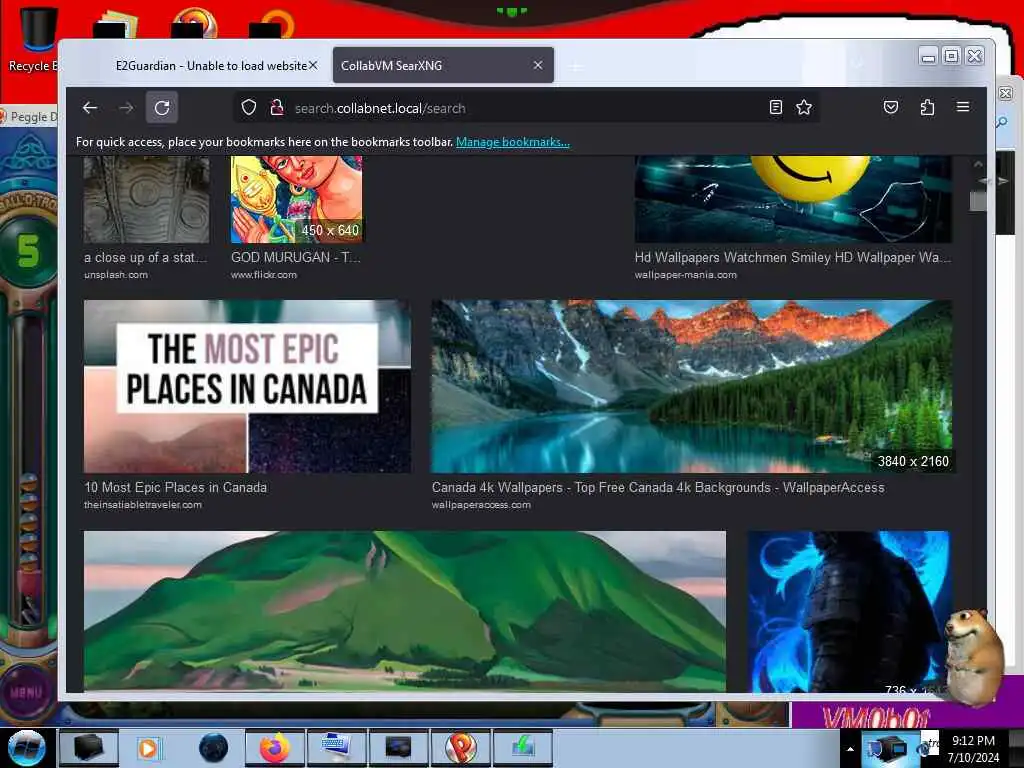
Task: Switch to Firefox in the taskbar
Action: (x=275, y=748)
